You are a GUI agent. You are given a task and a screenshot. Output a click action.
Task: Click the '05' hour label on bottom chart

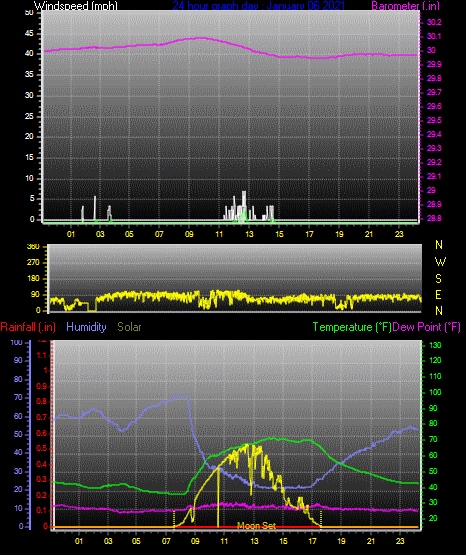136,541
